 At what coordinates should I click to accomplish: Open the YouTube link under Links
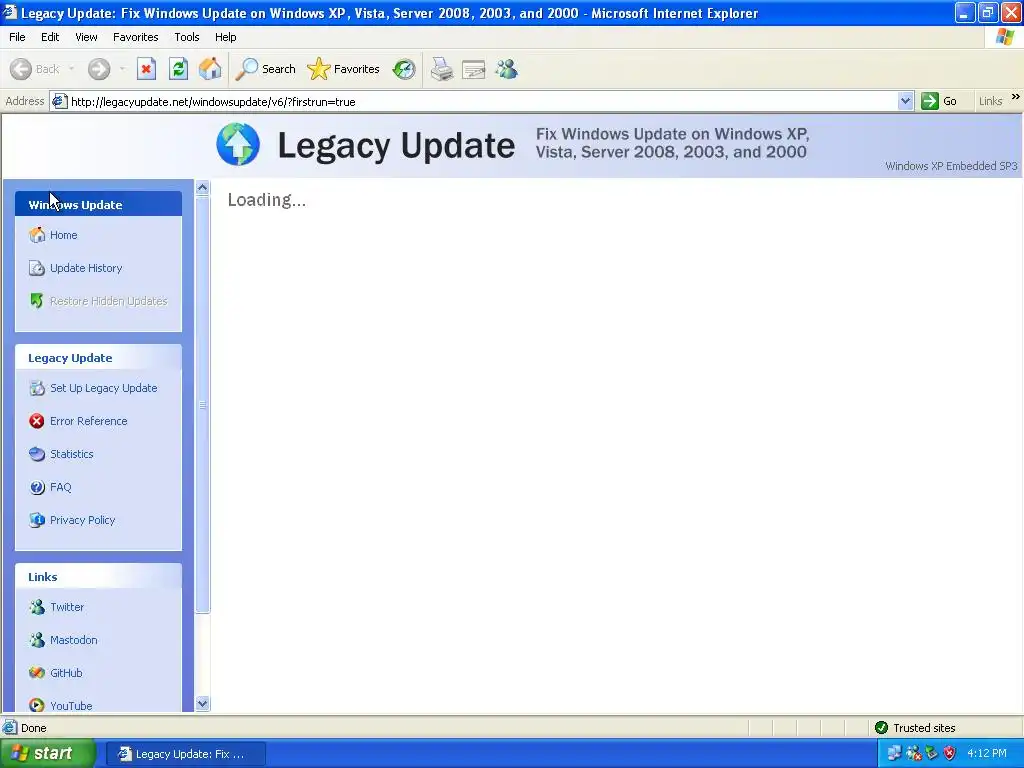(x=71, y=706)
